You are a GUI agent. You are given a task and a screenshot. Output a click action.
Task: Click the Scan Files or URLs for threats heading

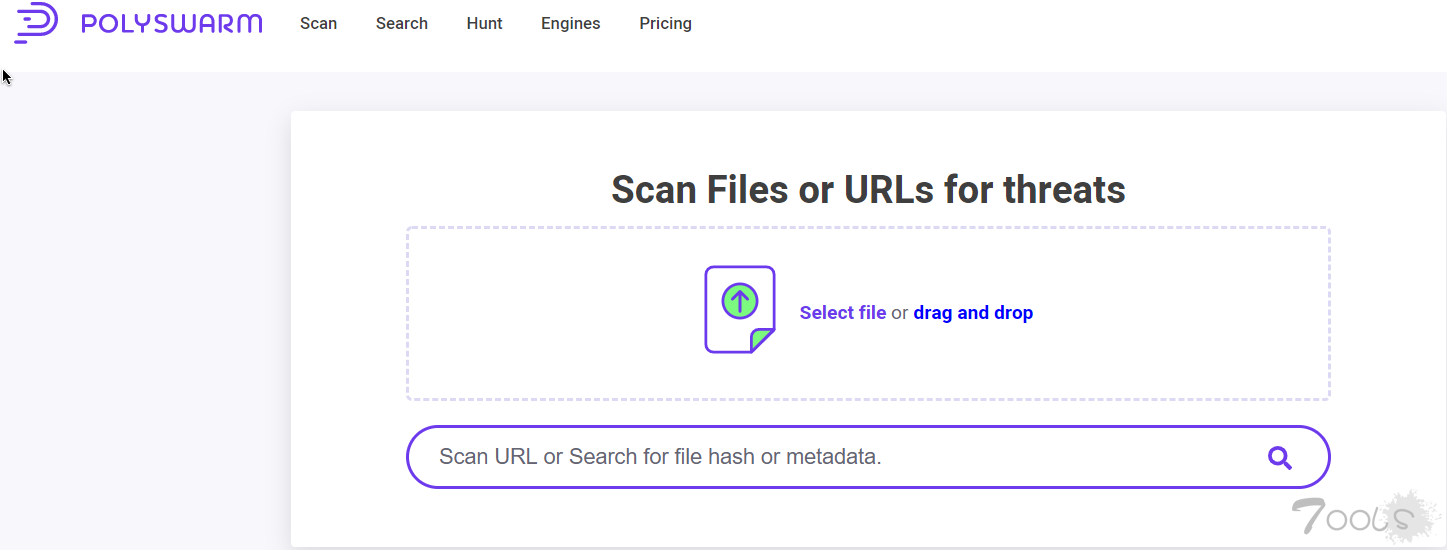click(868, 189)
